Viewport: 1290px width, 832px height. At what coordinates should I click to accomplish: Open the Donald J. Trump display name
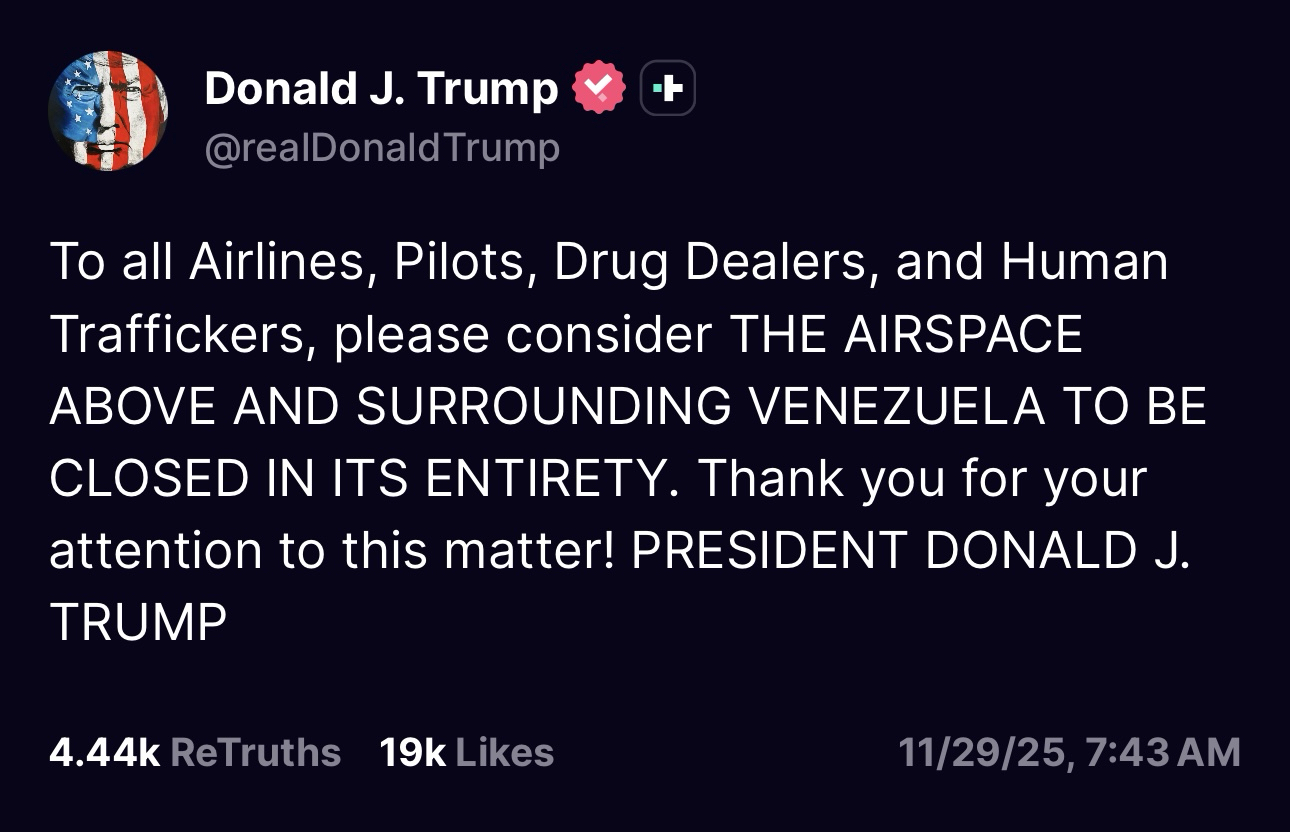(381, 89)
